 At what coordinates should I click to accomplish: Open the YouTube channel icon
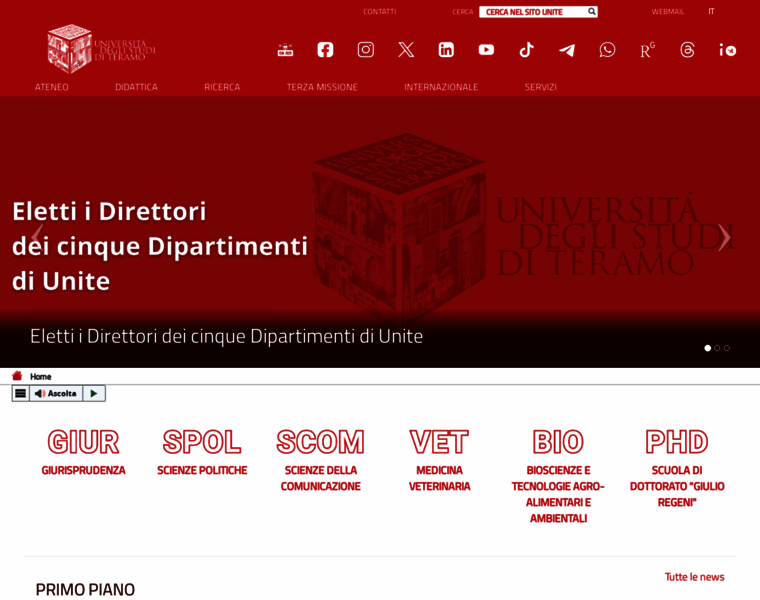coord(486,49)
